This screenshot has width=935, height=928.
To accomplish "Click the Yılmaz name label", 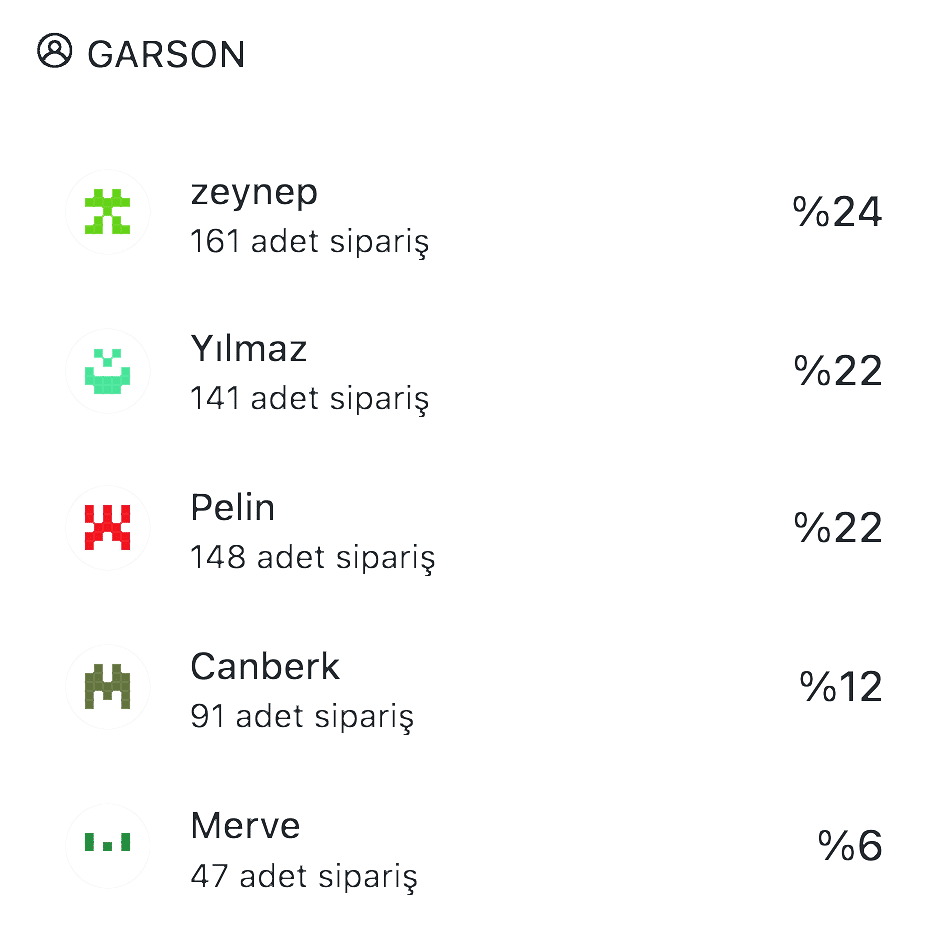I will (x=249, y=350).
